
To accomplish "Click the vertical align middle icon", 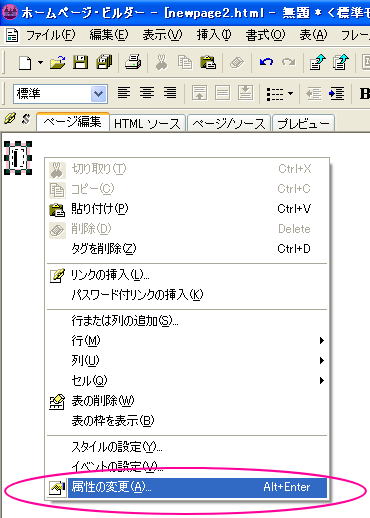I will (222, 93).
